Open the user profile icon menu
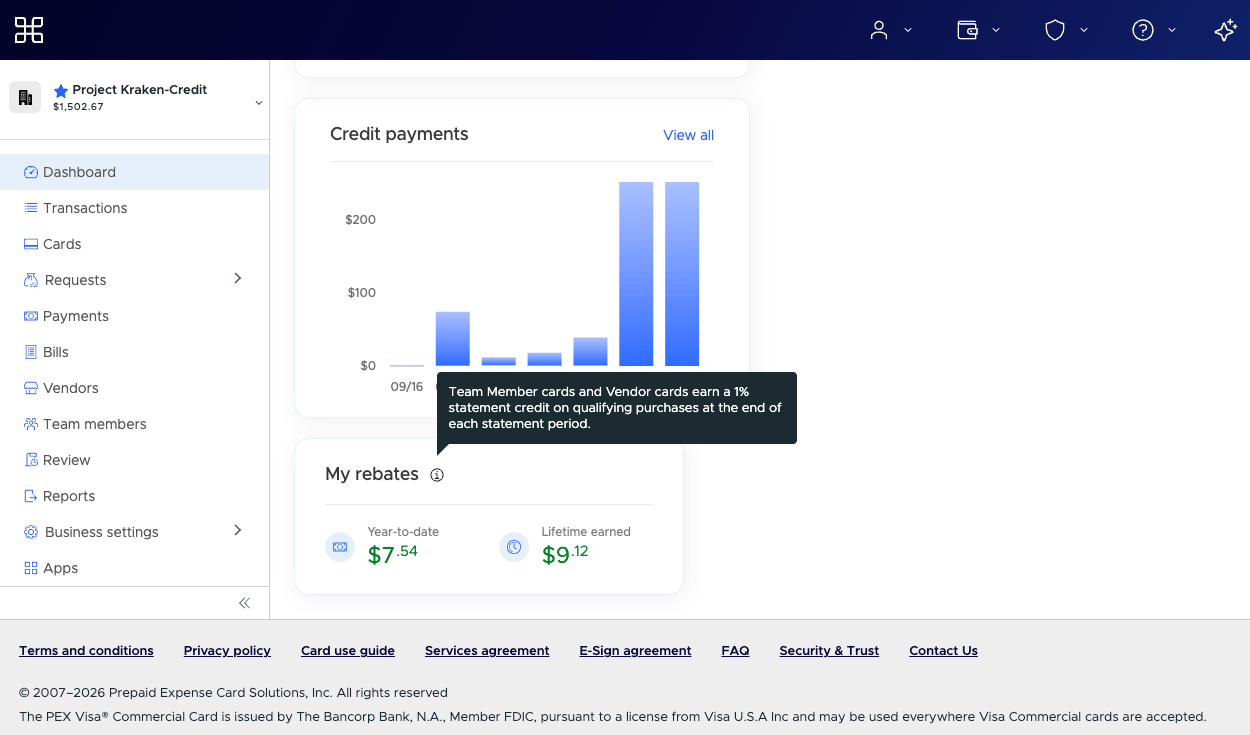Image resolution: width=1250 pixels, height=735 pixels. pyautogui.click(x=890, y=30)
